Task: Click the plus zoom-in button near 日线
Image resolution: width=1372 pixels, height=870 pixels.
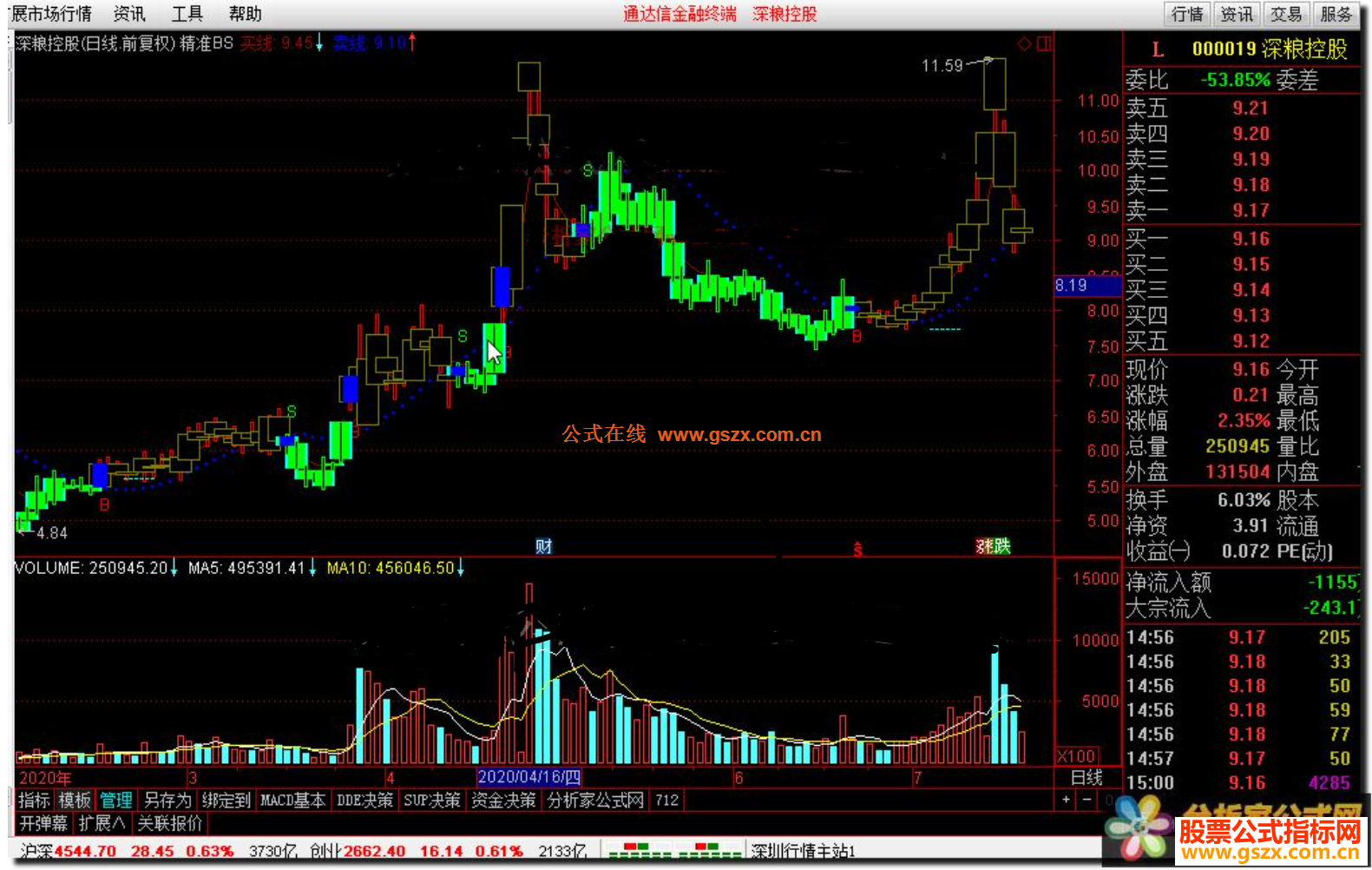Action: tap(1067, 800)
